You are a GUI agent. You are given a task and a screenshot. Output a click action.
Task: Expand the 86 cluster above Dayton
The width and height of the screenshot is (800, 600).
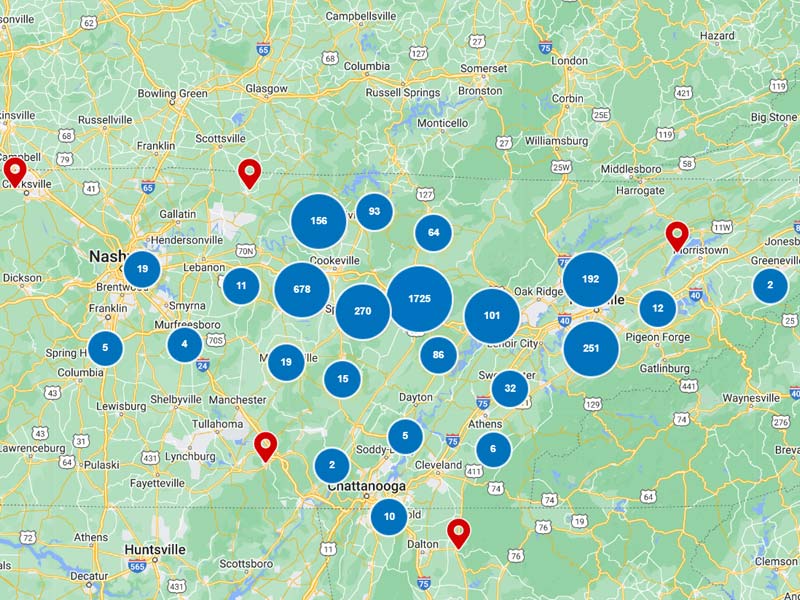pos(437,352)
